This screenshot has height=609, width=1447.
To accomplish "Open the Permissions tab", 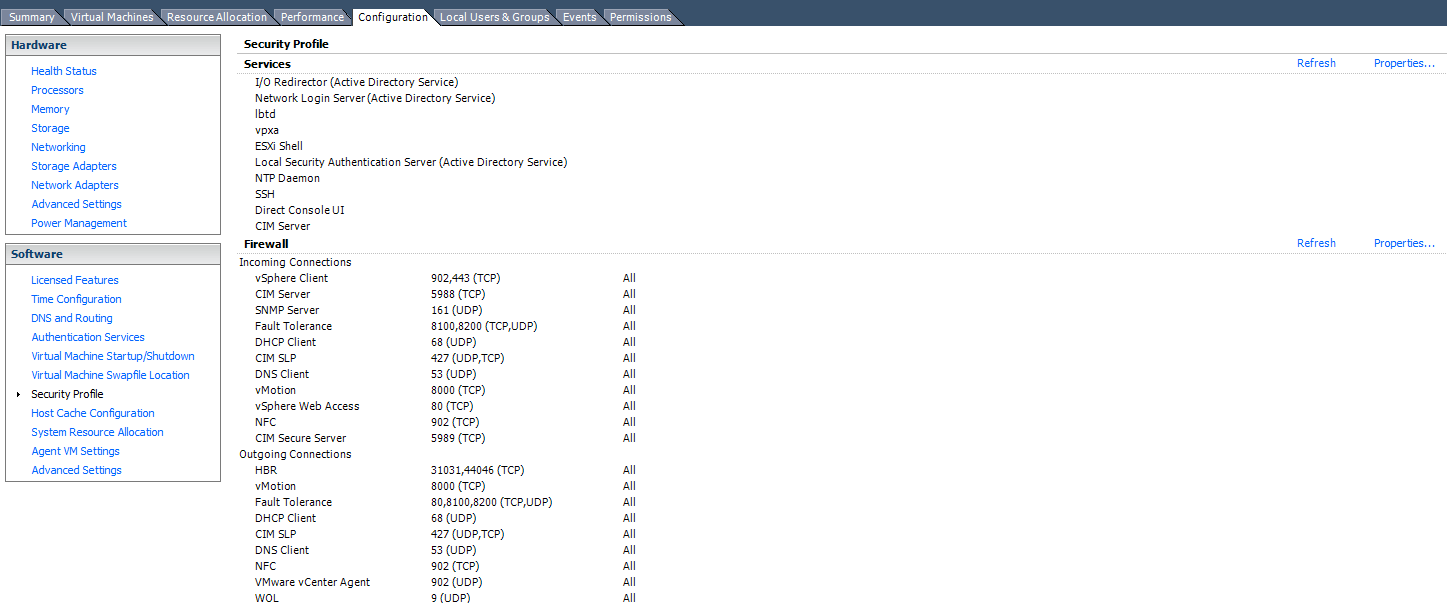I will (x=640, y=17).
